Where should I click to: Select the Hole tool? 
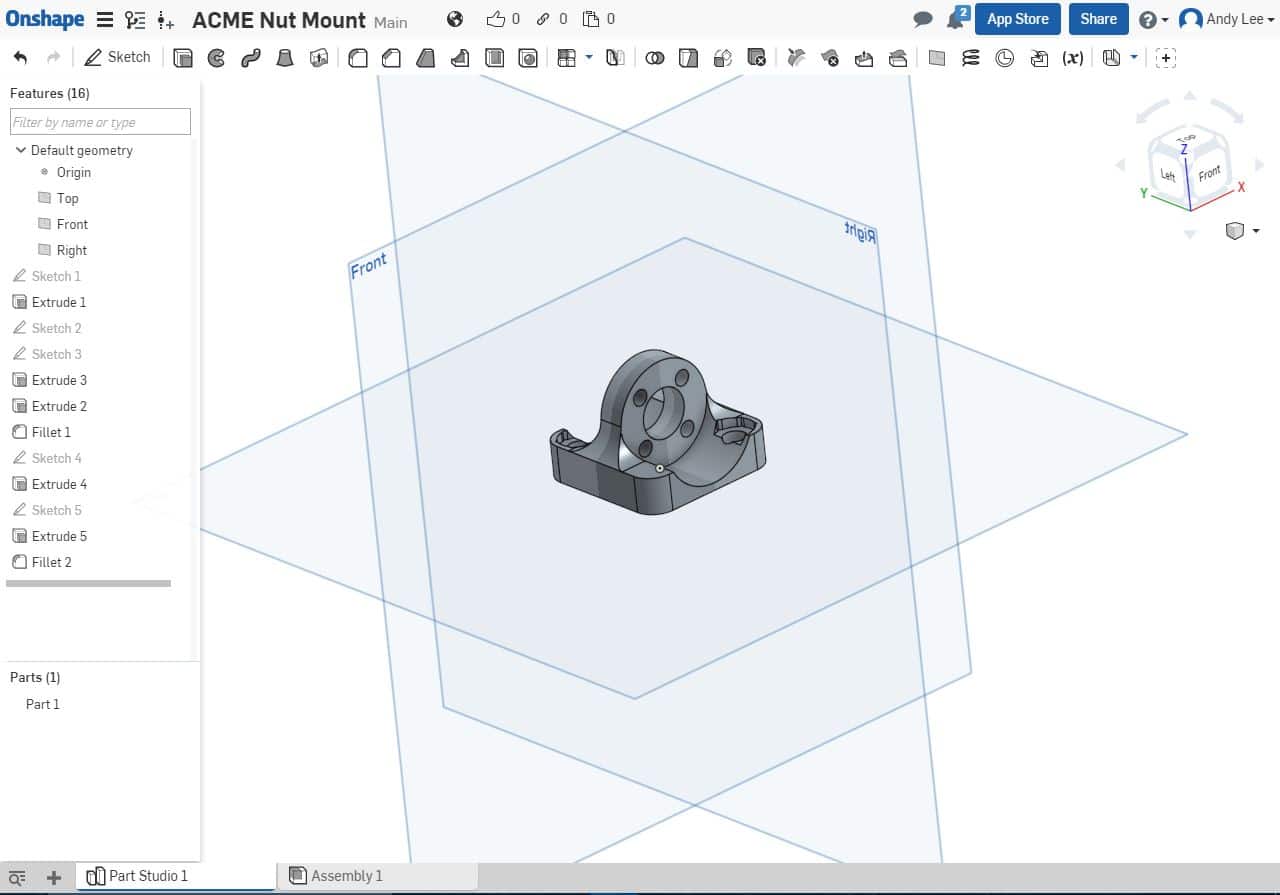[x=528, y=58]
